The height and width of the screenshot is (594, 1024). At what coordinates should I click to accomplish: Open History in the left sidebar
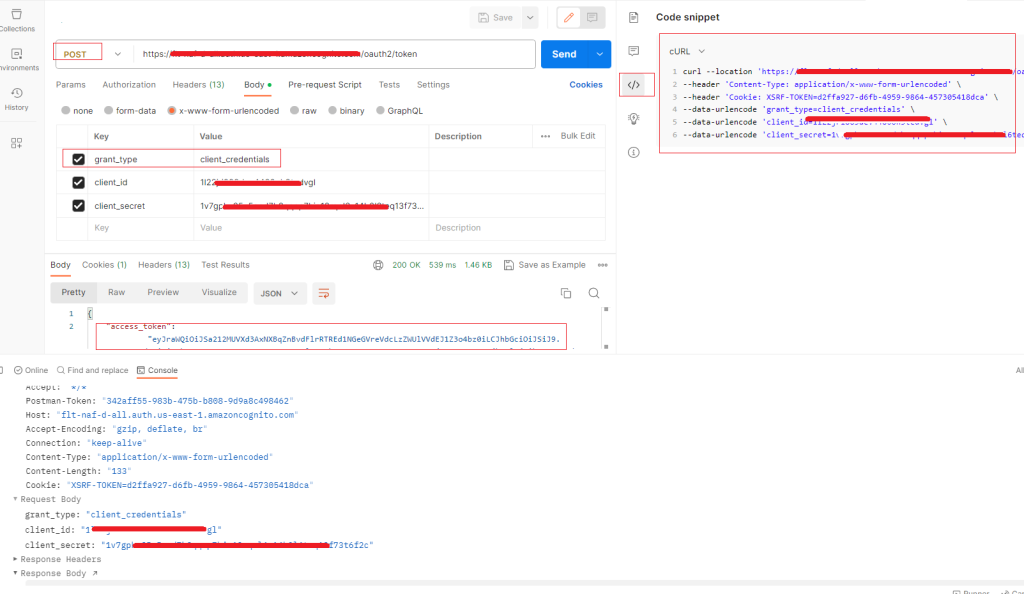click(16, 98)
